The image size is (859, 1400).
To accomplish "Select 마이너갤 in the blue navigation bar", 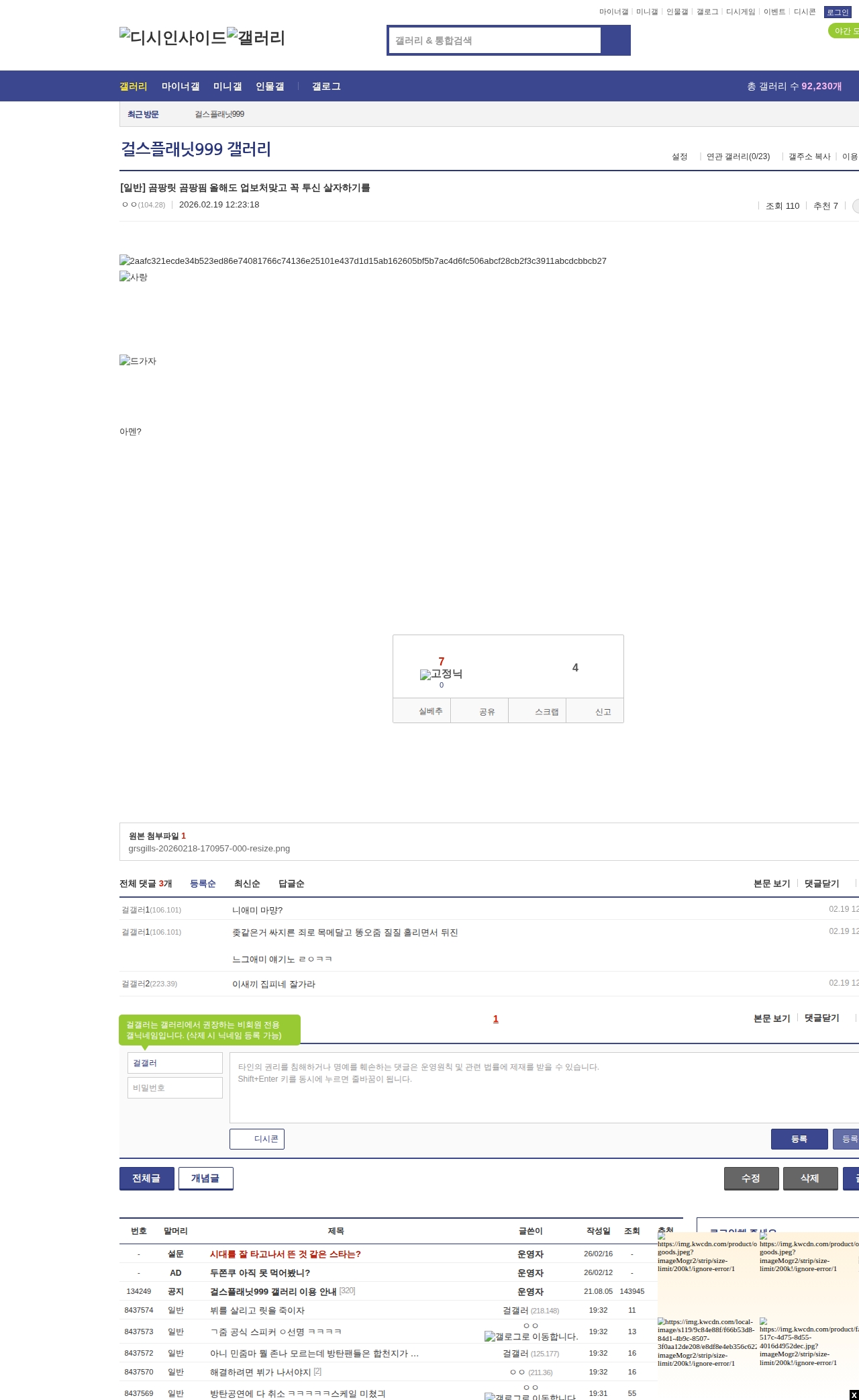I will 181,87.
